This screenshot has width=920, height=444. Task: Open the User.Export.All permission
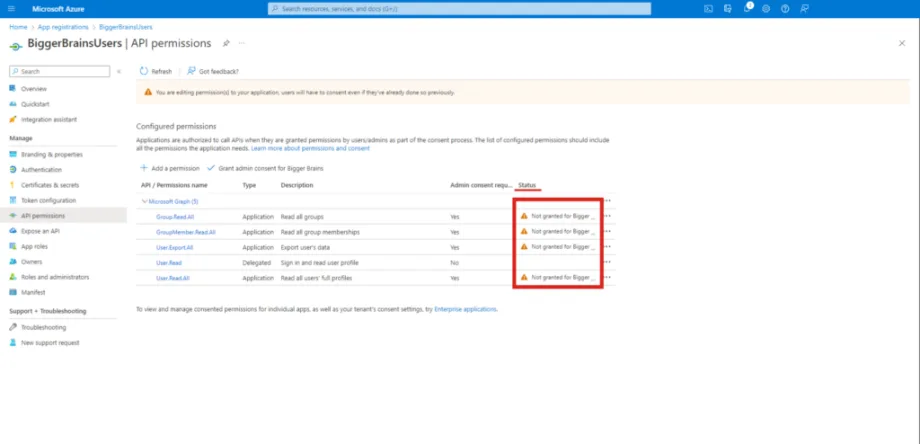(x=175, y=248)
